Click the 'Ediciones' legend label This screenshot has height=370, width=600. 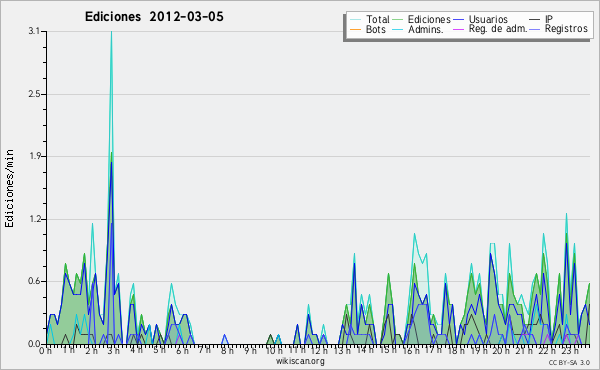click(429, 19)
